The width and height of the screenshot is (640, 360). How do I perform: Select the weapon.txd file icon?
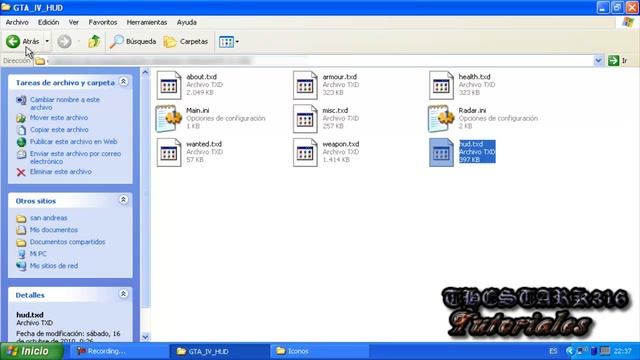coord(305,152)
